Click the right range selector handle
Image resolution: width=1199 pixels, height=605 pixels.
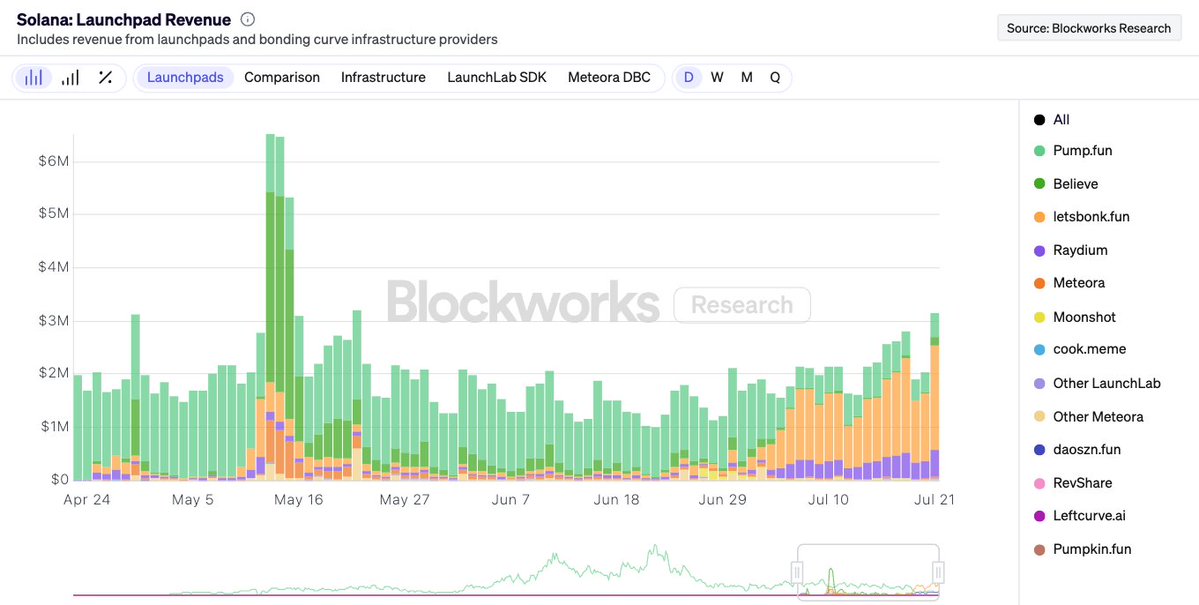click(938, 572)
